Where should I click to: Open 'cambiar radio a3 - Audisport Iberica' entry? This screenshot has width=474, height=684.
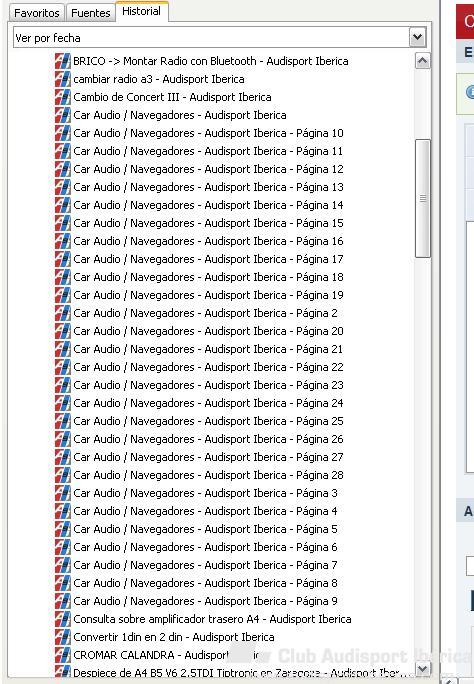pos(159,79)
